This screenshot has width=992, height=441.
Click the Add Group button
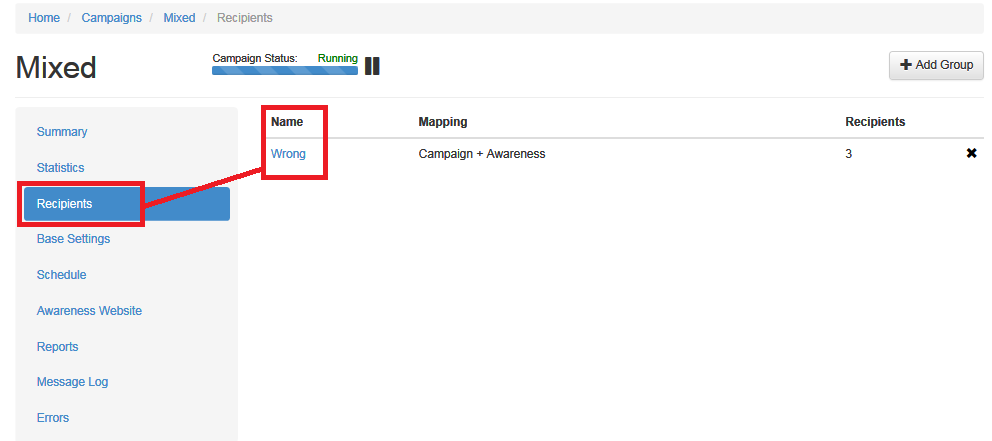pyautogui.click(x=936, y=65)
